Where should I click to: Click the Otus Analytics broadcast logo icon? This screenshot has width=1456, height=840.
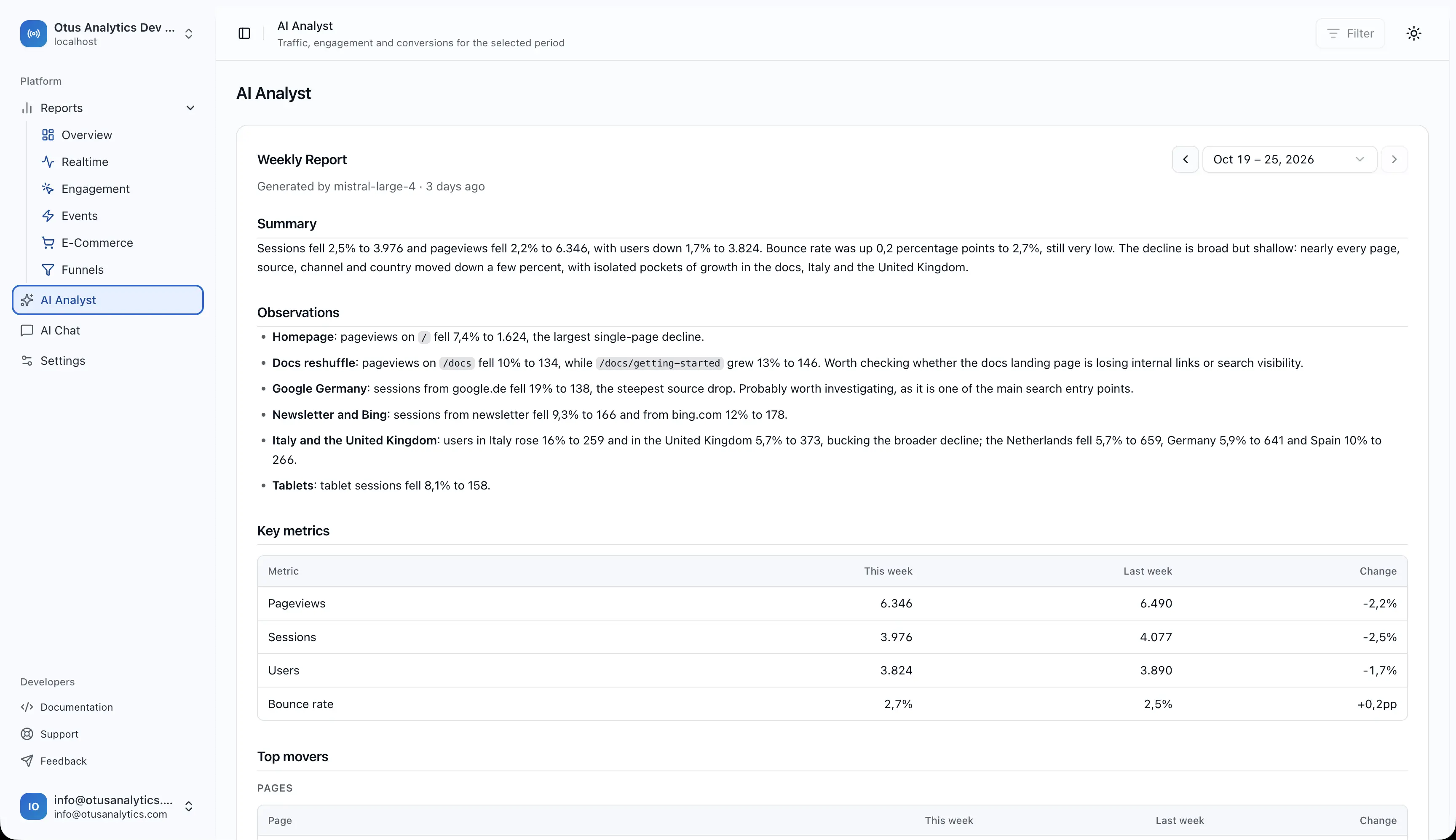(x=33, y=33)
